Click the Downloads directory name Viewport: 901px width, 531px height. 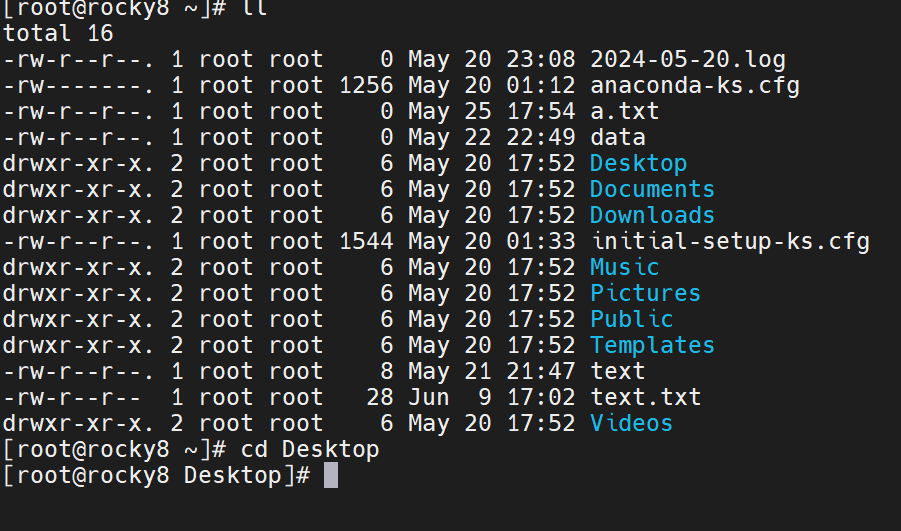click(x=652, y=215)
